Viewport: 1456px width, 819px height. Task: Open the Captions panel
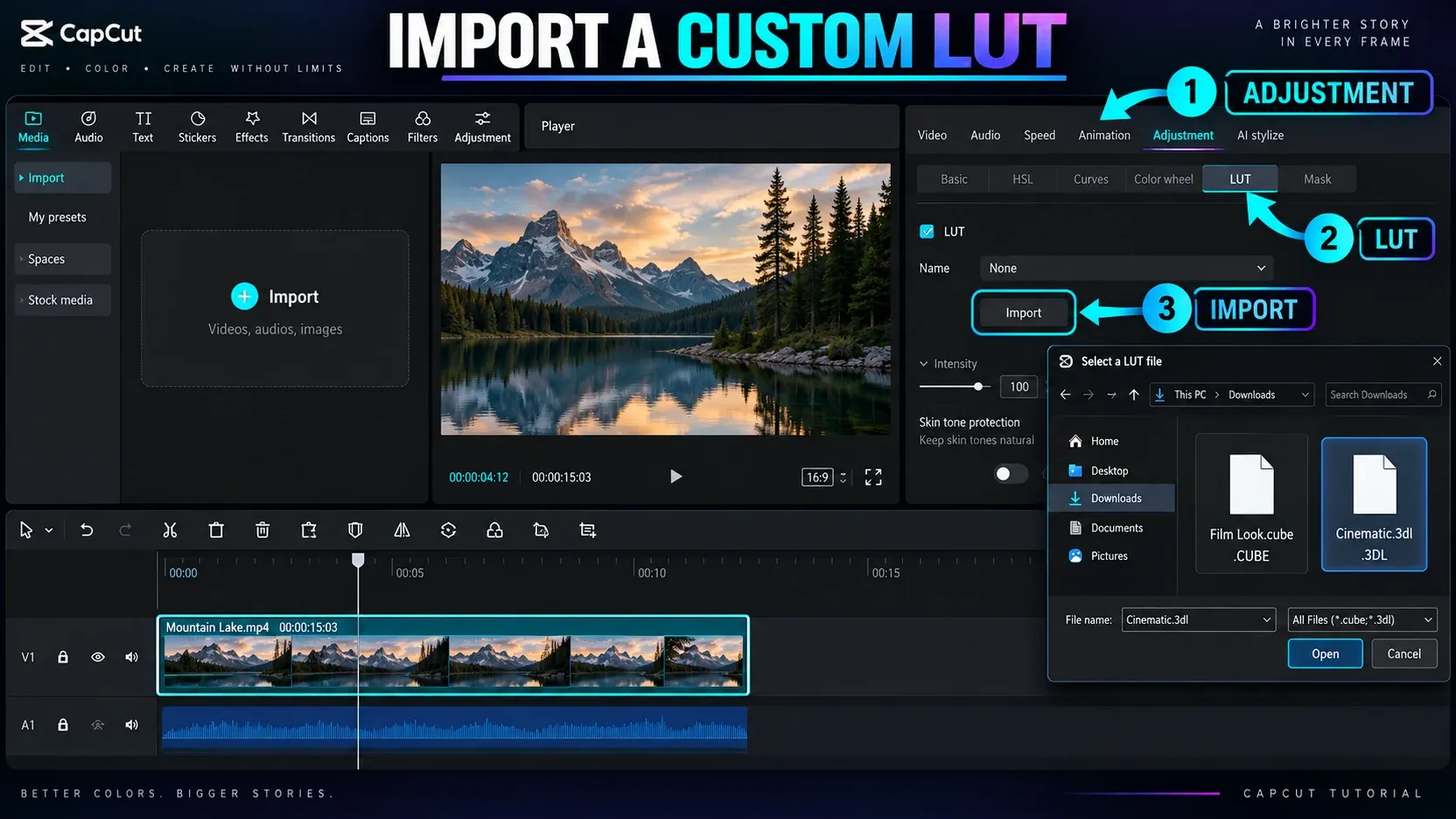(367, 126)
